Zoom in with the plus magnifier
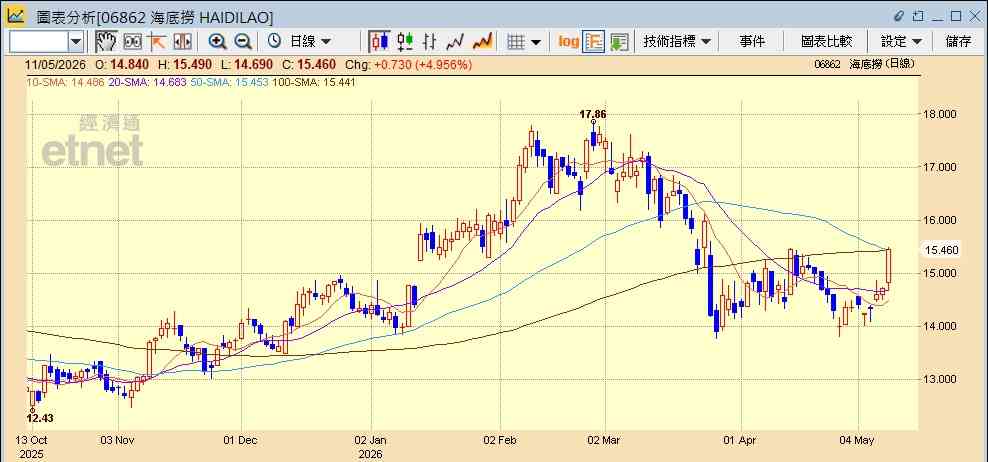988x462 pixels. [x=217, y=42]
